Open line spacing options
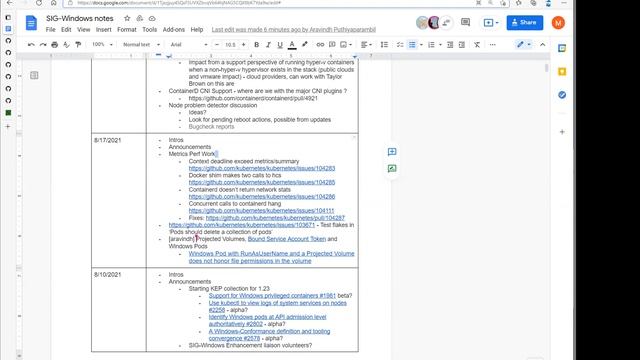The width and height of the screenshot is (640, 360). coord(384,44)
